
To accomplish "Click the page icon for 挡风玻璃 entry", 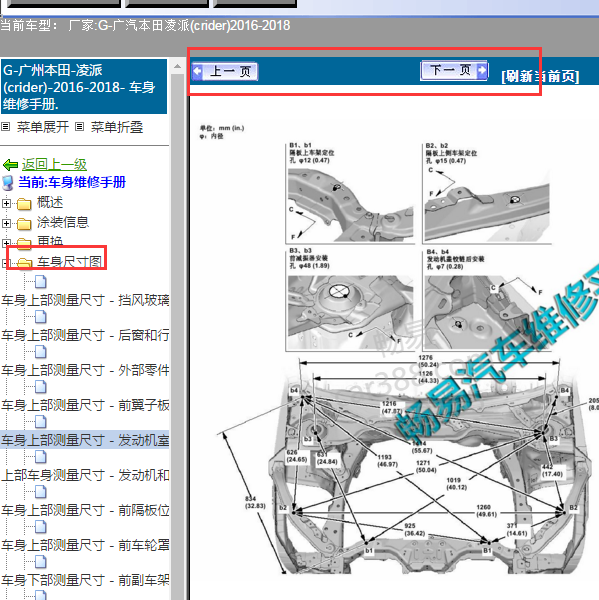I will (x=41, y=282).
